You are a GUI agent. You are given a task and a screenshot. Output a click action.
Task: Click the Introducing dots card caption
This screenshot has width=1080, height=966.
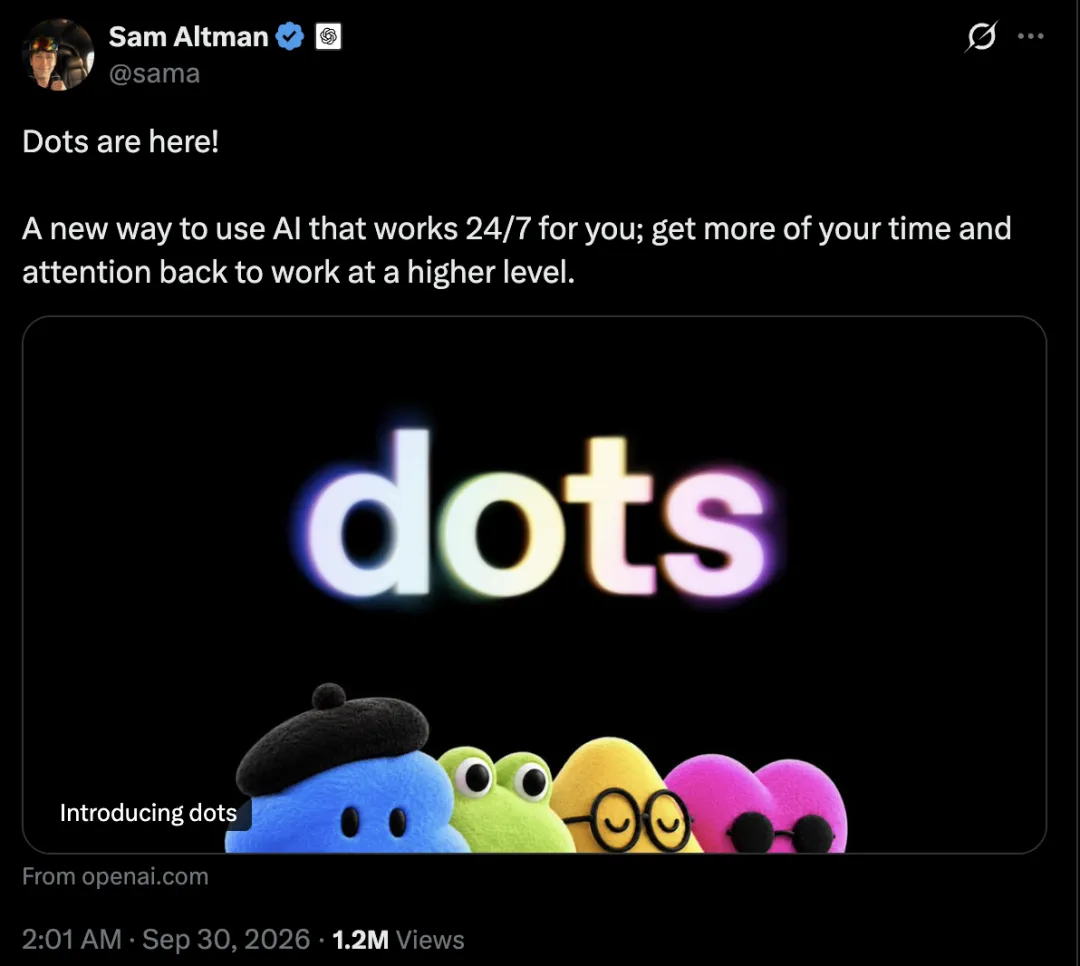click(148, 812)
